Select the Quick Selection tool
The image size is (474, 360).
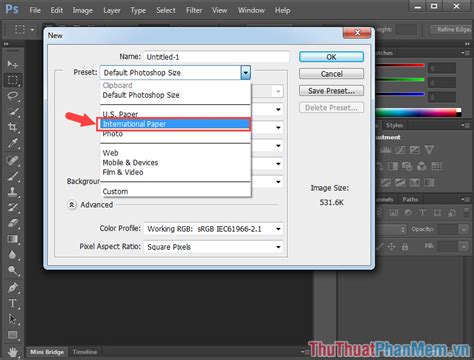[x=13, y=112]
